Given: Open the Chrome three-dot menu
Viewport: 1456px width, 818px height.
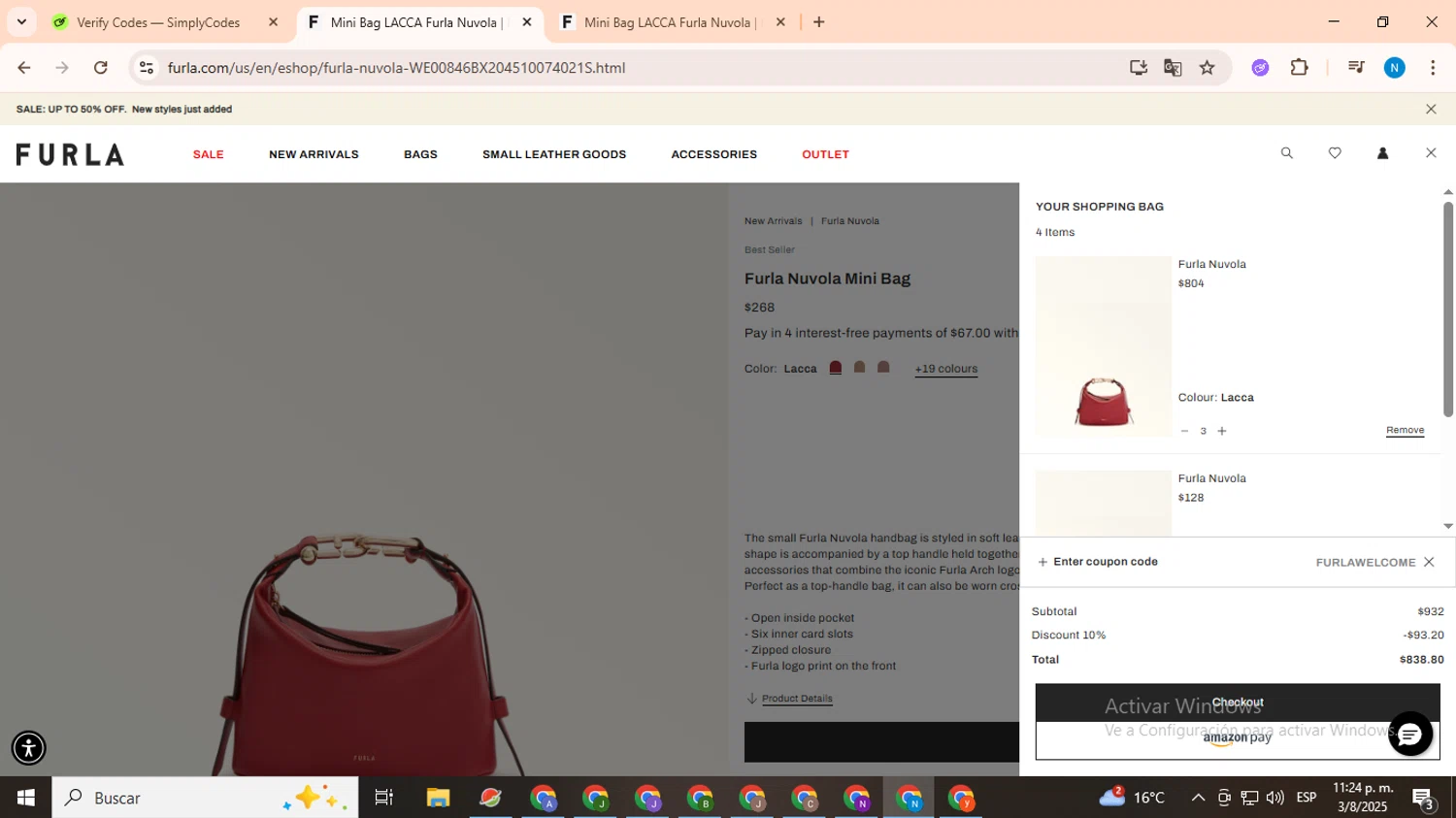Looking at the screenshot, I should [x=1433, y=68].
